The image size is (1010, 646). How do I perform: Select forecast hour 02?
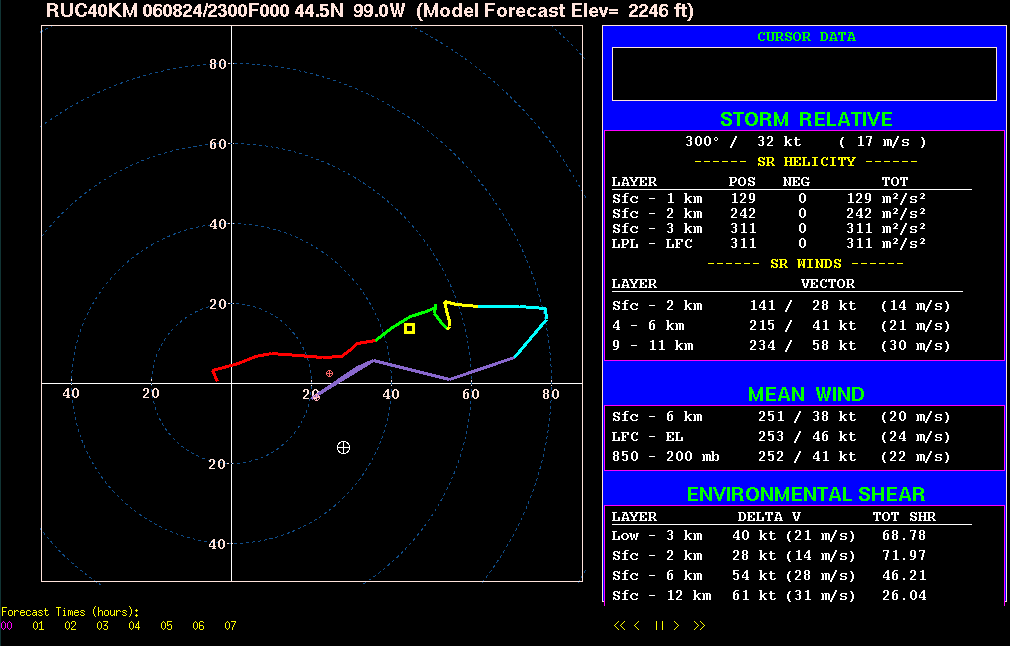tap(71, 626)
